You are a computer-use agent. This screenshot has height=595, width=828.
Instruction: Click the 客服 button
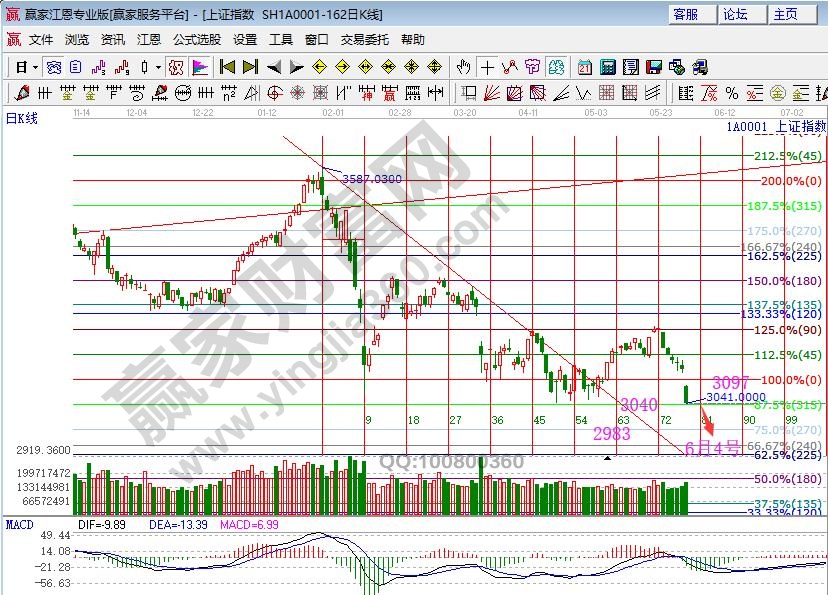(685, 14)
